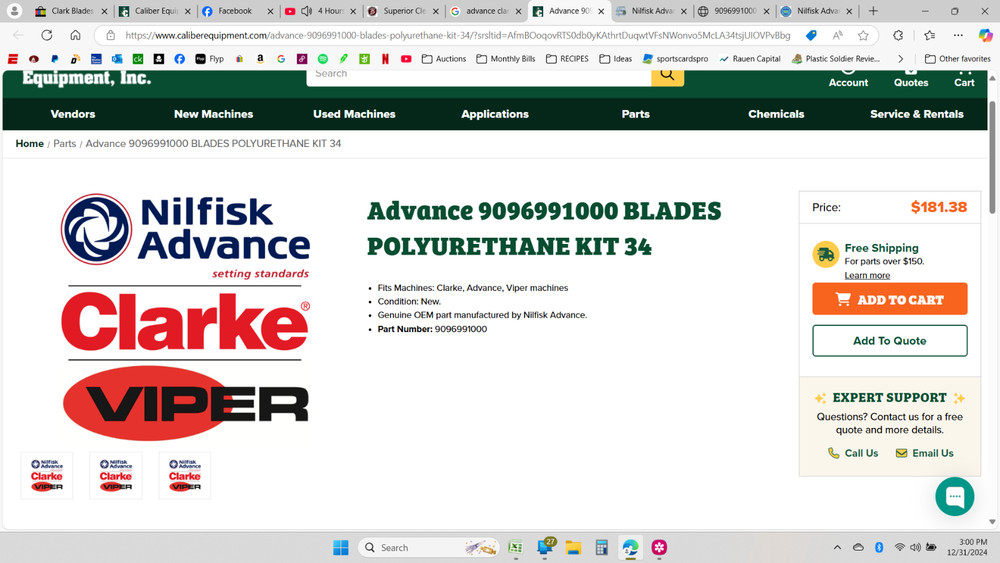Screen dimensions: 1000x563
Task: Open the Chemicals navigation menu
Action: coord(776,114)
